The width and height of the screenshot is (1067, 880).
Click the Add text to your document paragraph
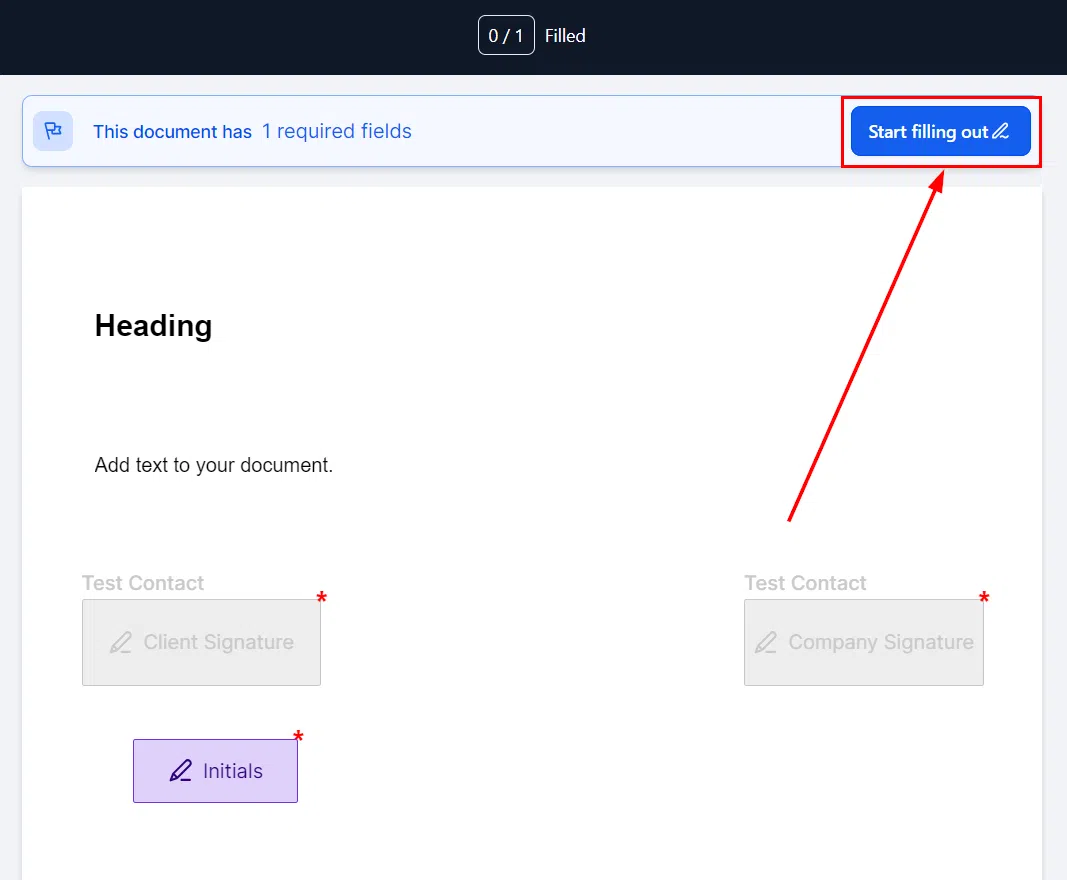[214, 465]
